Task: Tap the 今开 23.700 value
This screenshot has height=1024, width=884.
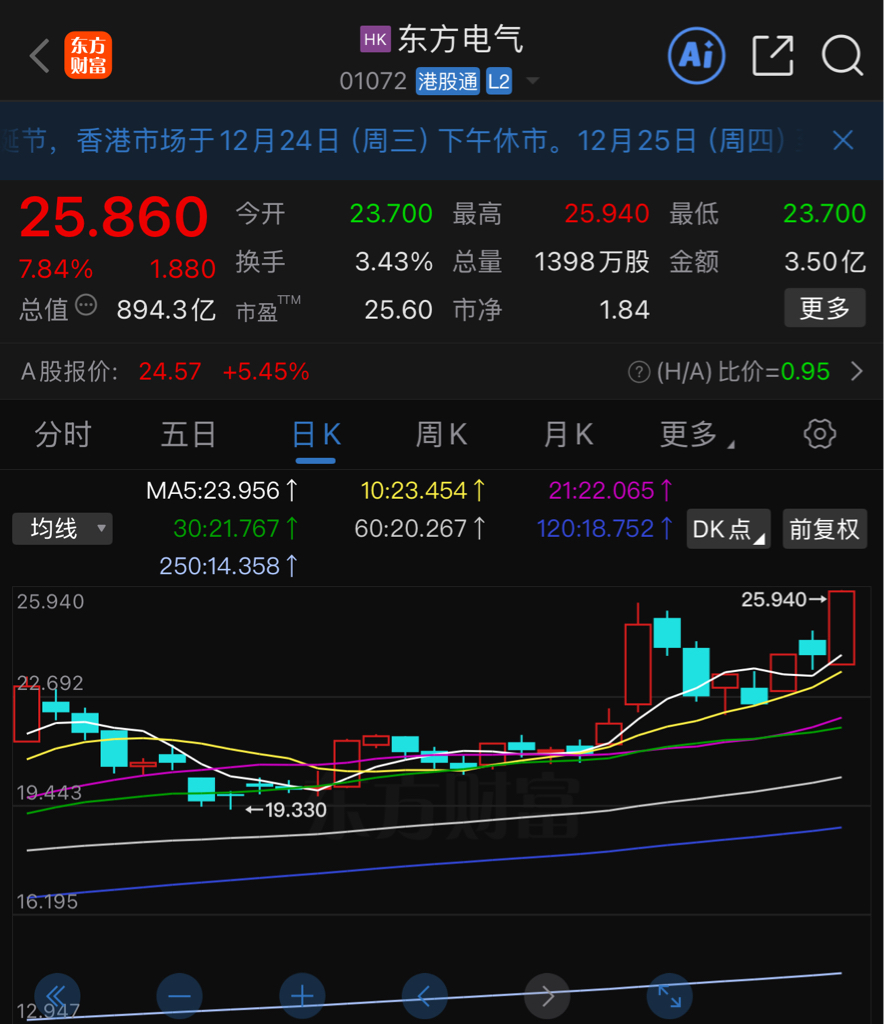Action: [x=391, y=214]
